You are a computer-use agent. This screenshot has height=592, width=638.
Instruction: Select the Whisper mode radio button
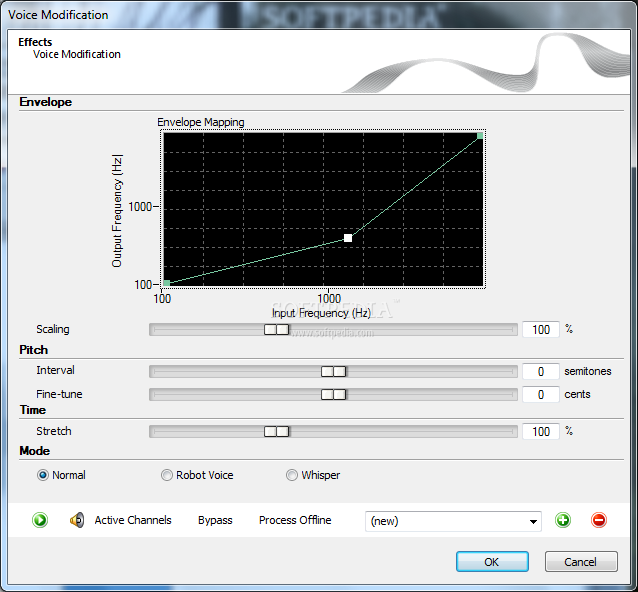click(292, 475)
